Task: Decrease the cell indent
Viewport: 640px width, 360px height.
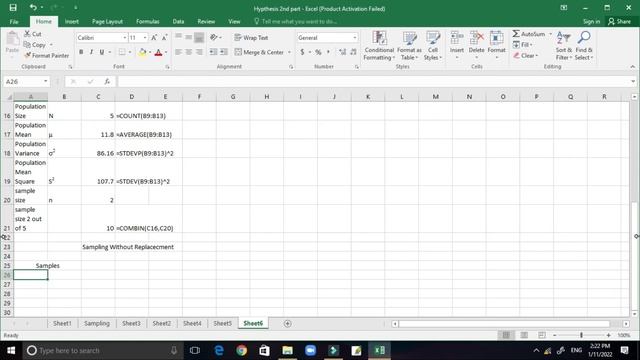Action: coord(213,52)
